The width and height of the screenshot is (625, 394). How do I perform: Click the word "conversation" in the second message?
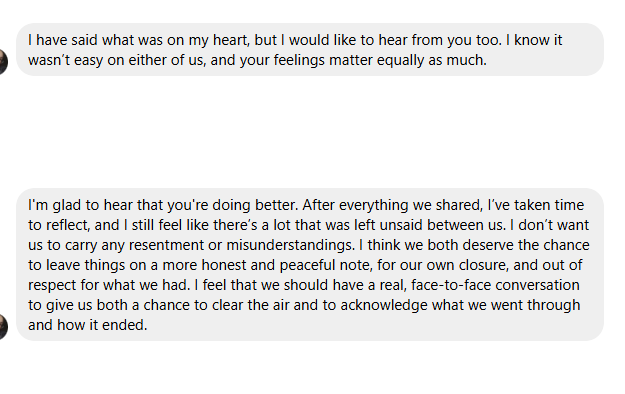pos(537,285)
